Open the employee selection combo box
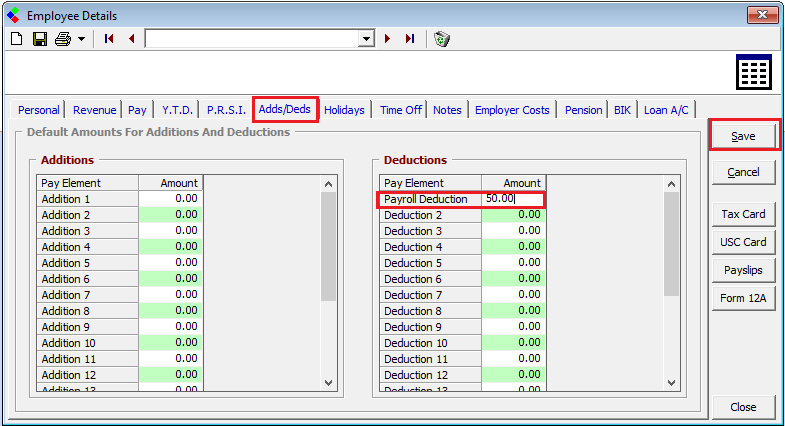This screenshot has height=426, width=785. point(366,39)
